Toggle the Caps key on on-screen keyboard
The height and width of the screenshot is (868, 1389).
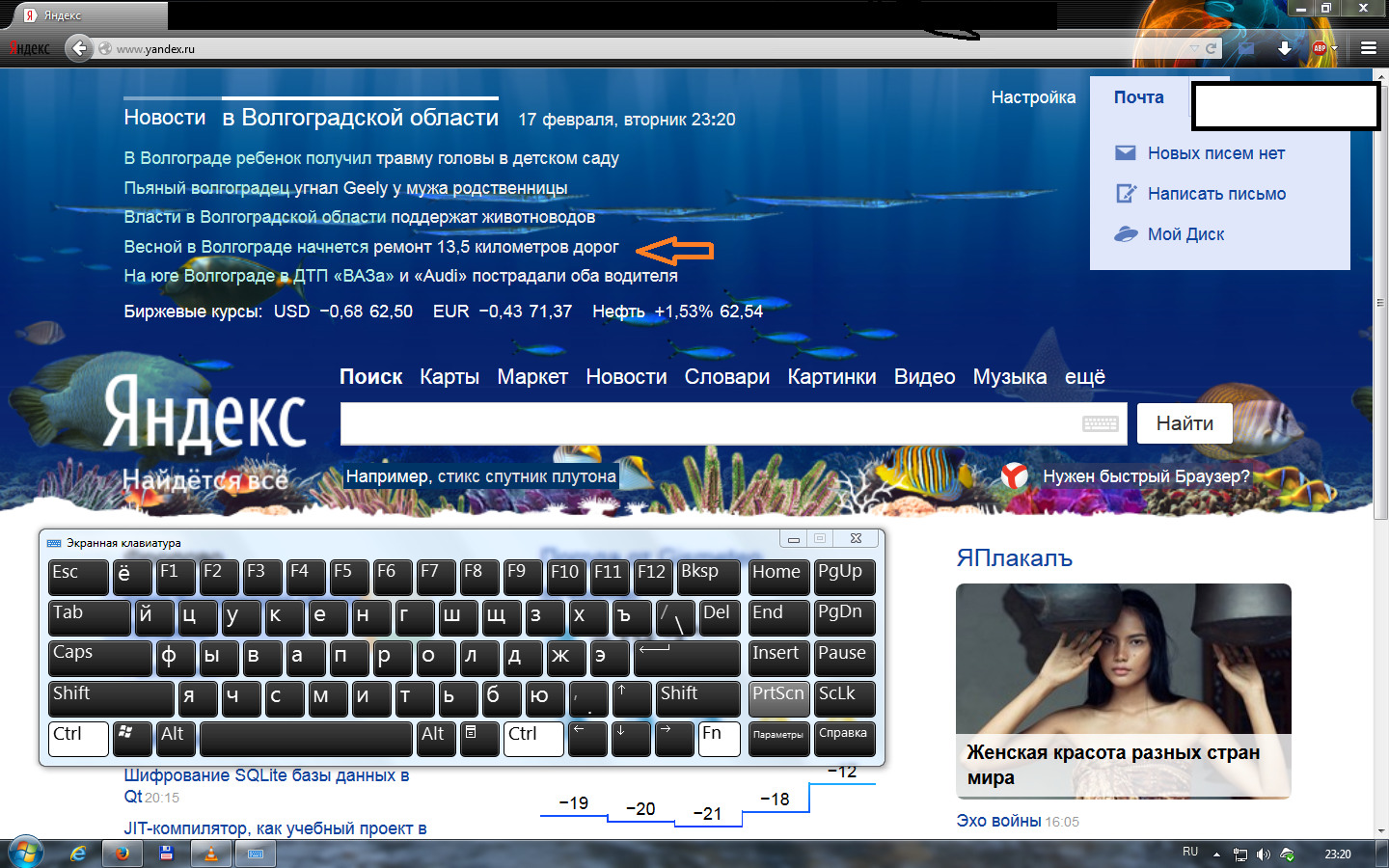(x=99, y=657)
